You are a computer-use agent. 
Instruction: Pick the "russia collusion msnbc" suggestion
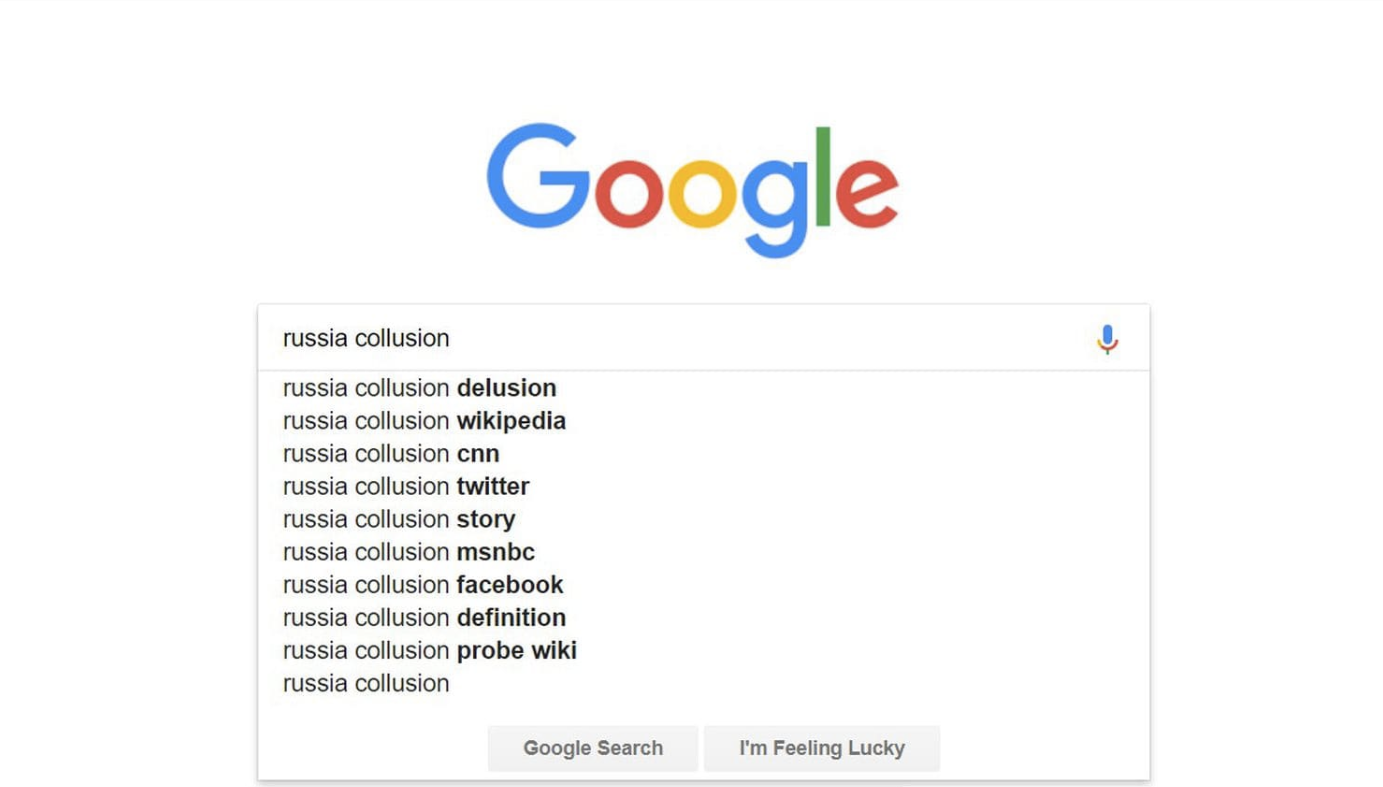click(x=409, y=552)
